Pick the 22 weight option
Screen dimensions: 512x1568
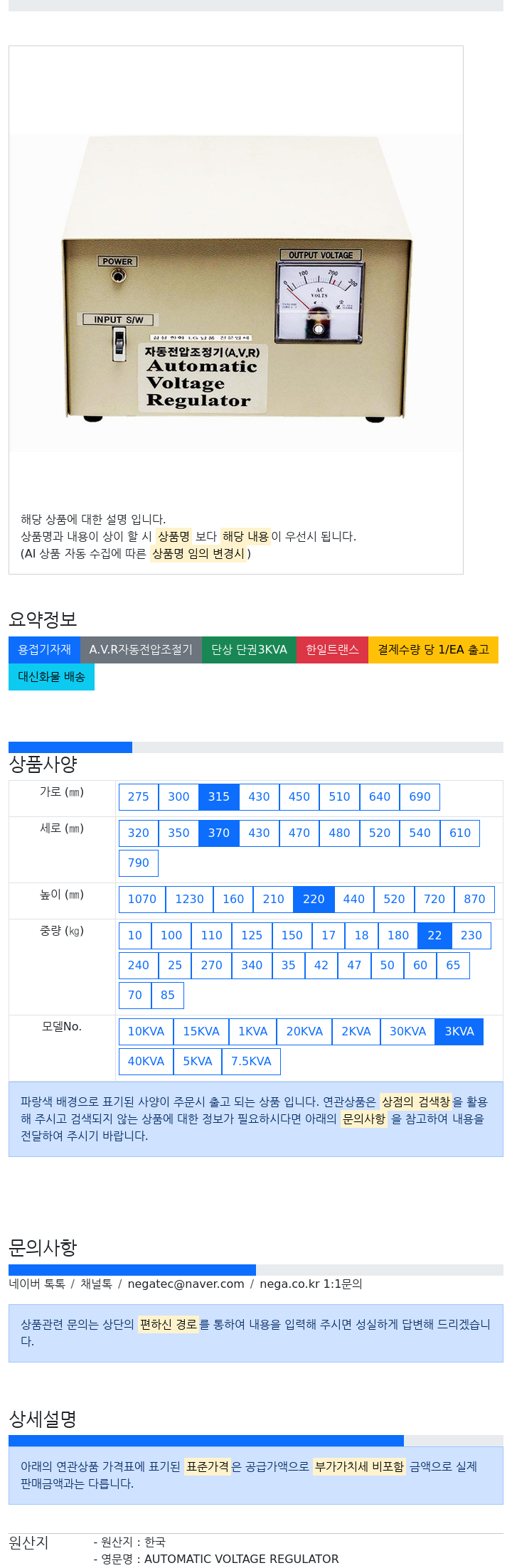(x=434, y=936)
